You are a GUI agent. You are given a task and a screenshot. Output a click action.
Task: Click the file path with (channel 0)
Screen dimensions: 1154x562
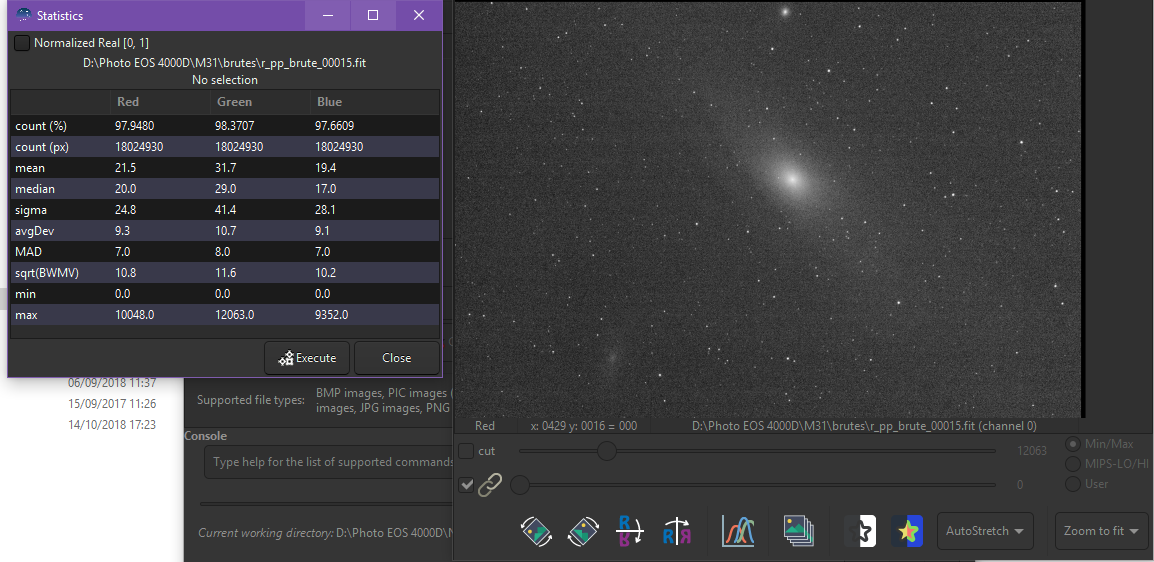(864, 426)
